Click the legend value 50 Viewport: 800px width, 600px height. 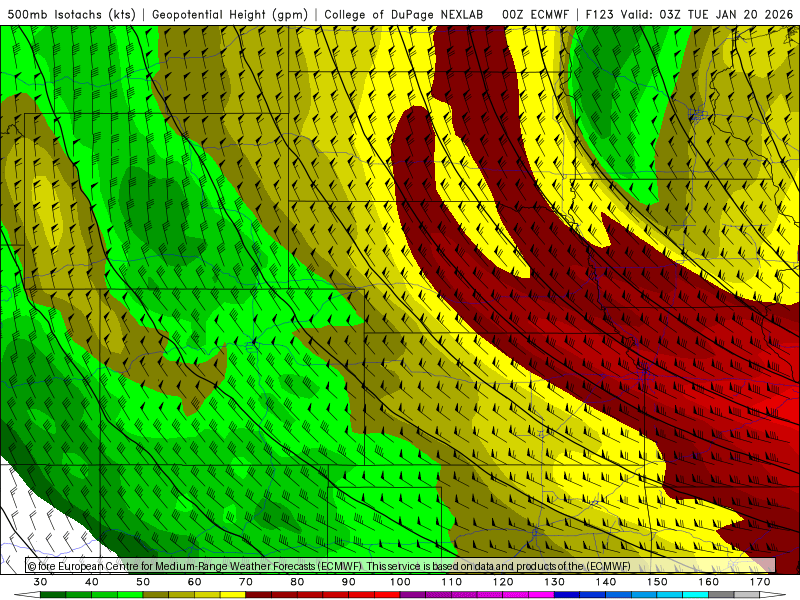click(143, 582)
